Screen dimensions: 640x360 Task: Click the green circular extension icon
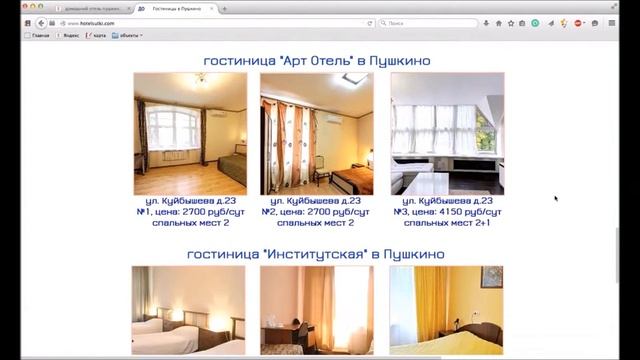(535, 23)
